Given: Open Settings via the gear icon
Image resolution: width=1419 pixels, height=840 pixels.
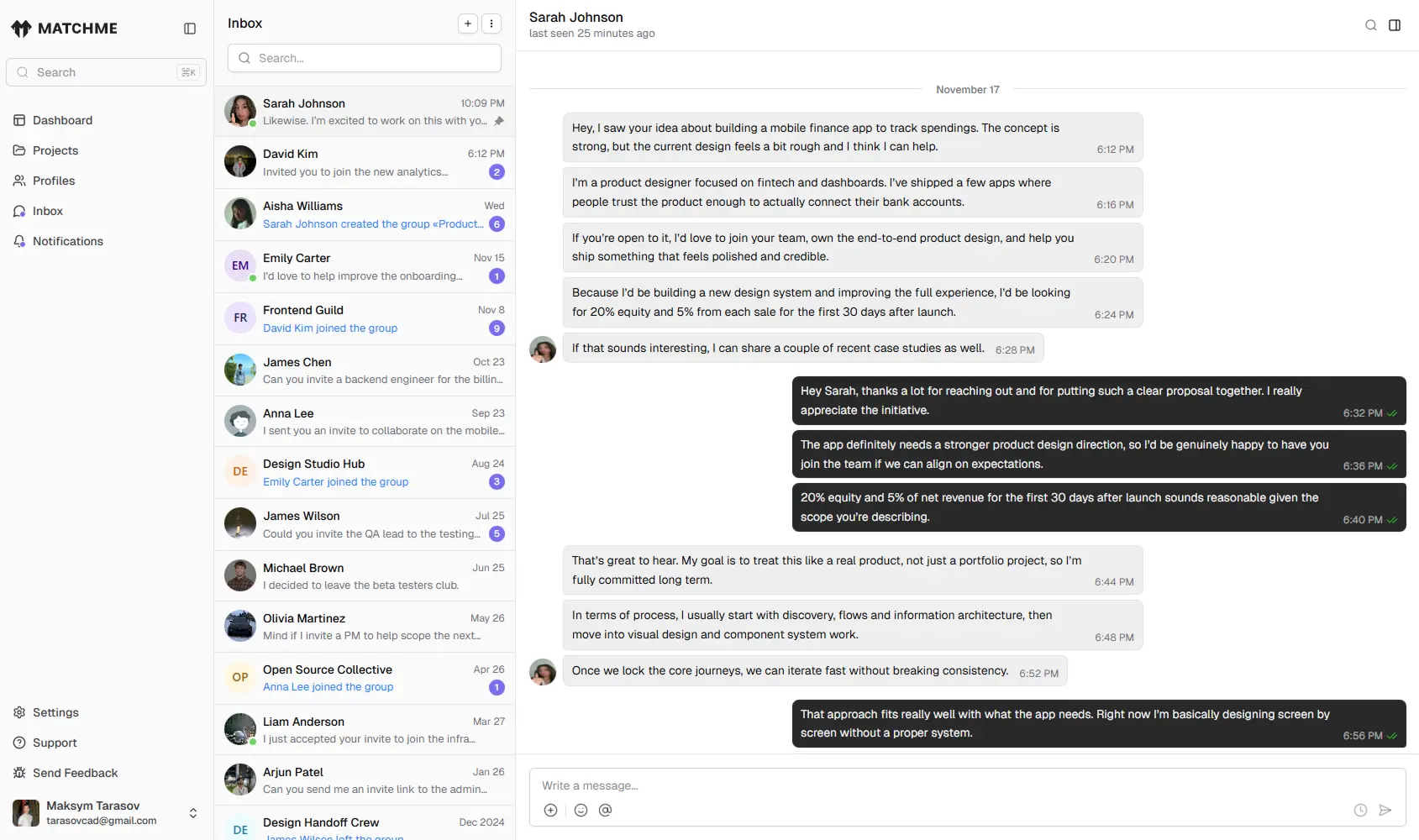Looking at the screenshot, I should click(18, 712).
